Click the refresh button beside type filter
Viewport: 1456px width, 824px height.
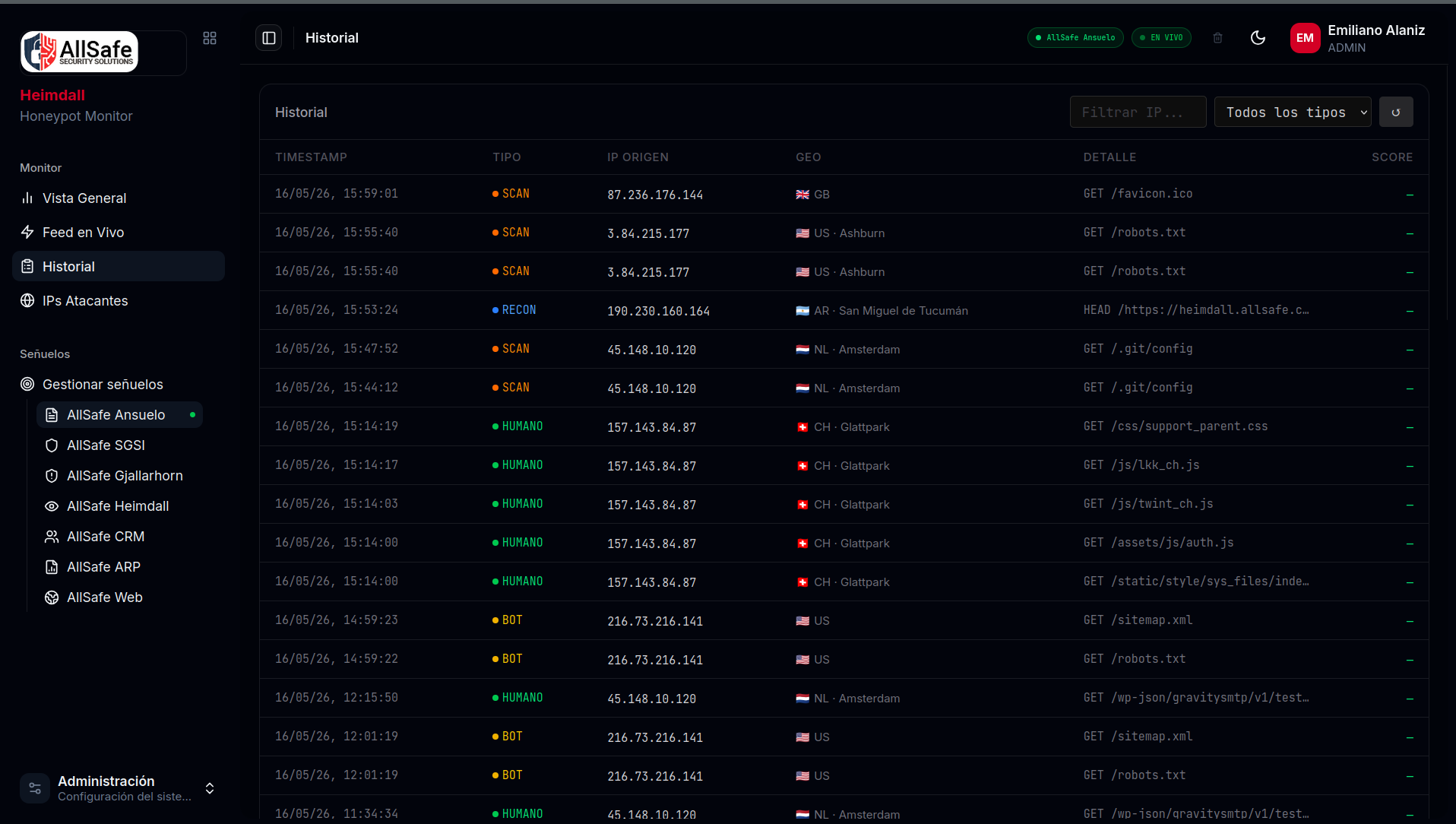1396,113
